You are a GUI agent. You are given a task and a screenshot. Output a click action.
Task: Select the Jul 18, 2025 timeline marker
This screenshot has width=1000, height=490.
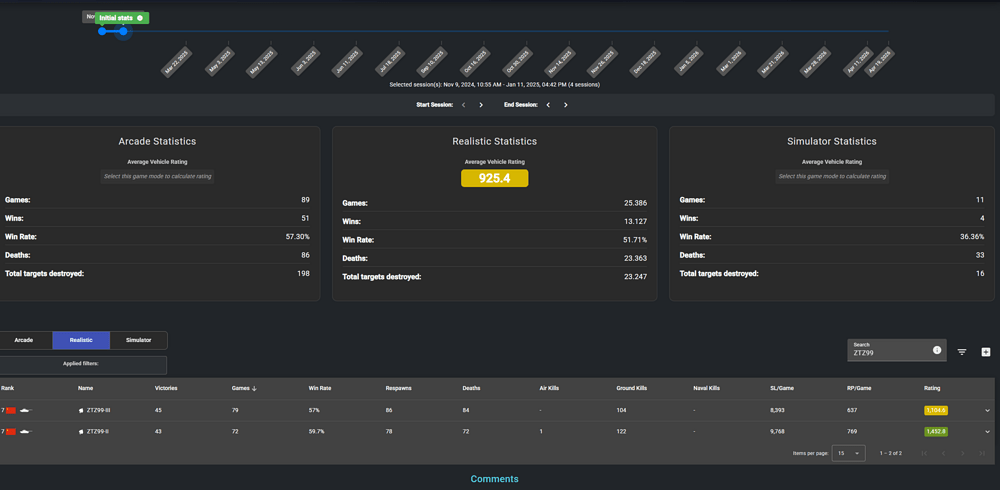[x=390, y=63]
